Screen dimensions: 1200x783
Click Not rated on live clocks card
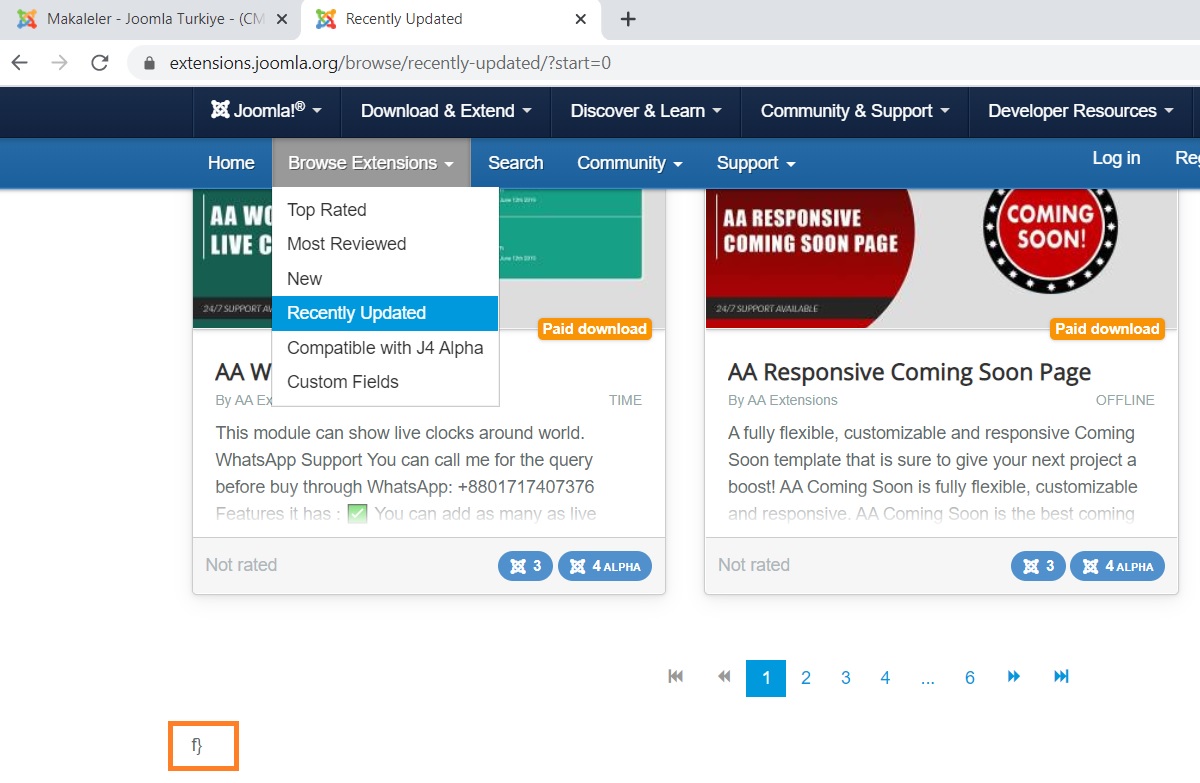point(241,565)
